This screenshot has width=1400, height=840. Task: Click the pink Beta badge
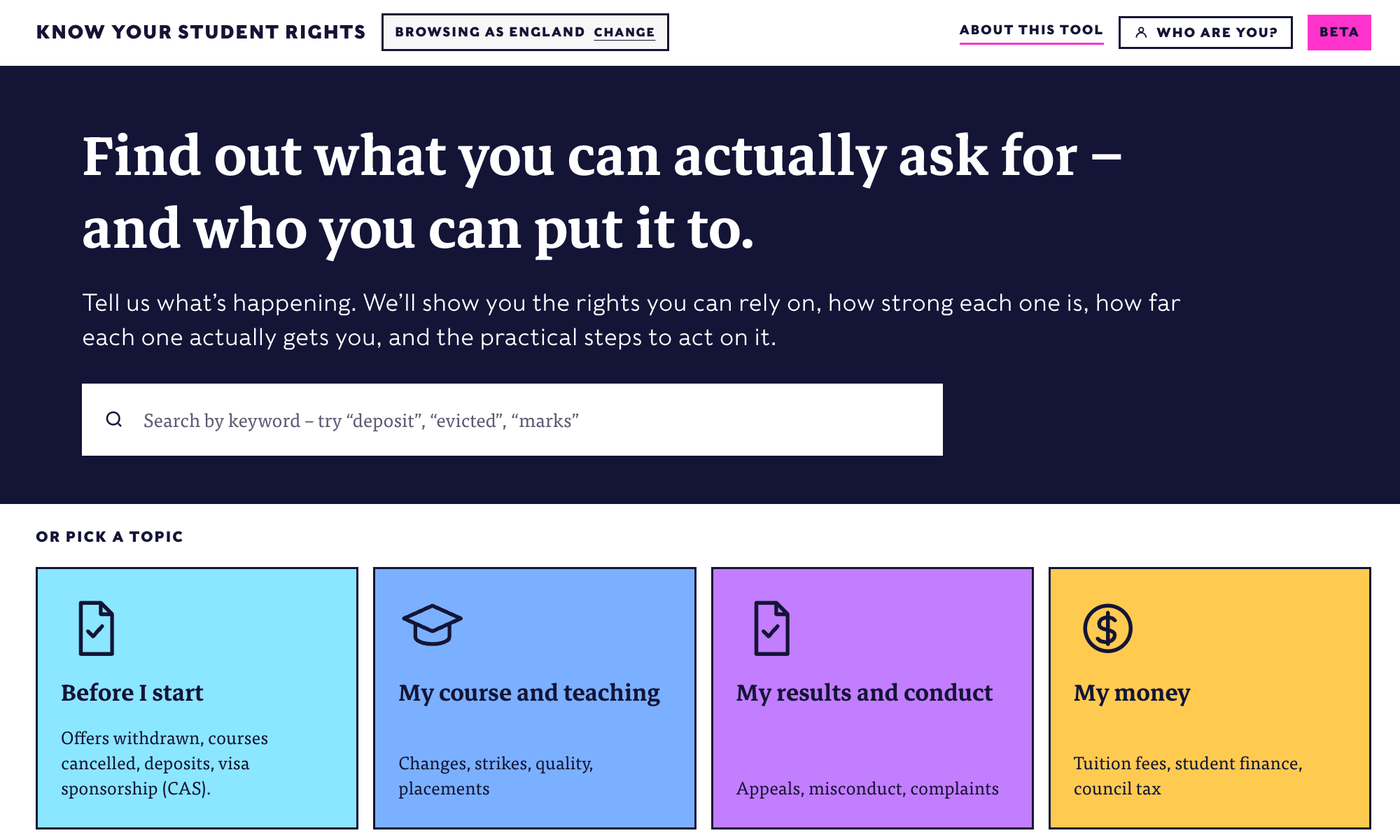click(1339, 32)
